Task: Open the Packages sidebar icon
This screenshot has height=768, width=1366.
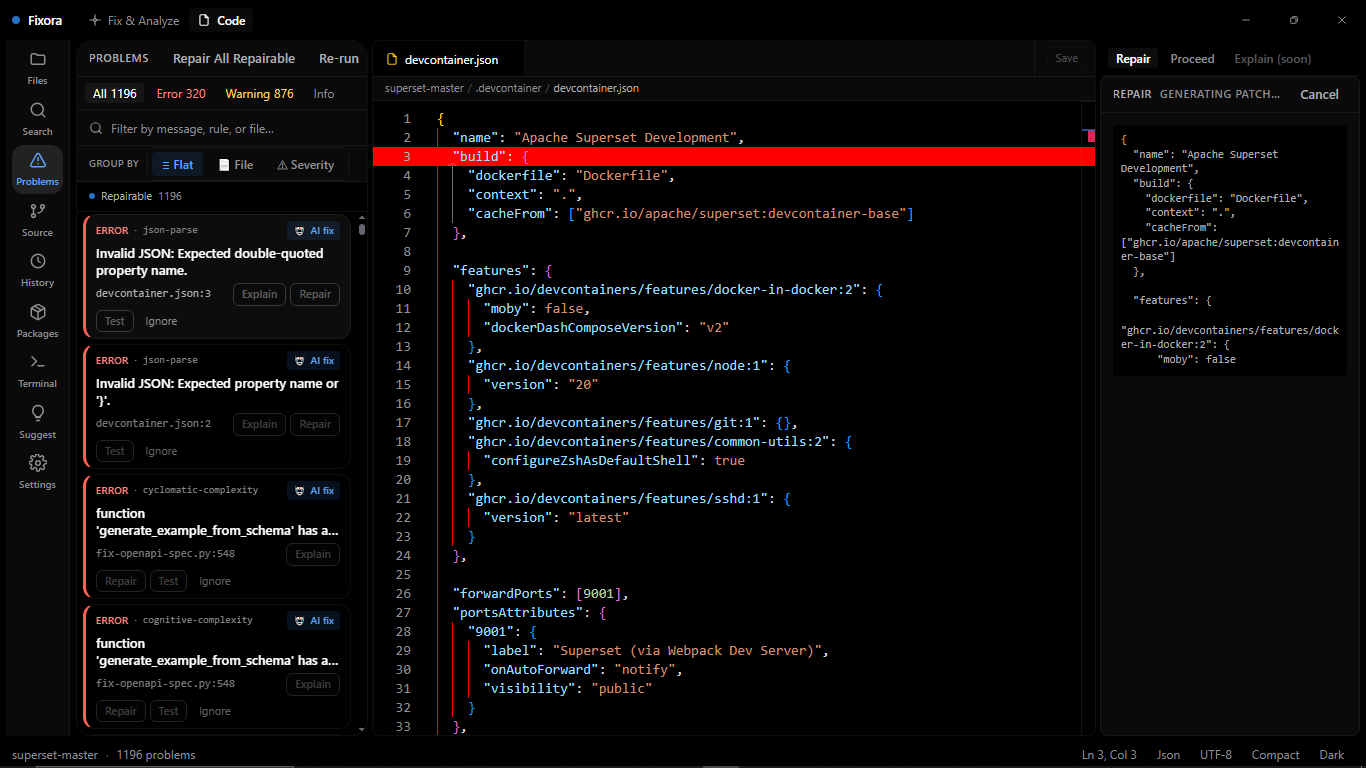Action: tap(37, 321)
